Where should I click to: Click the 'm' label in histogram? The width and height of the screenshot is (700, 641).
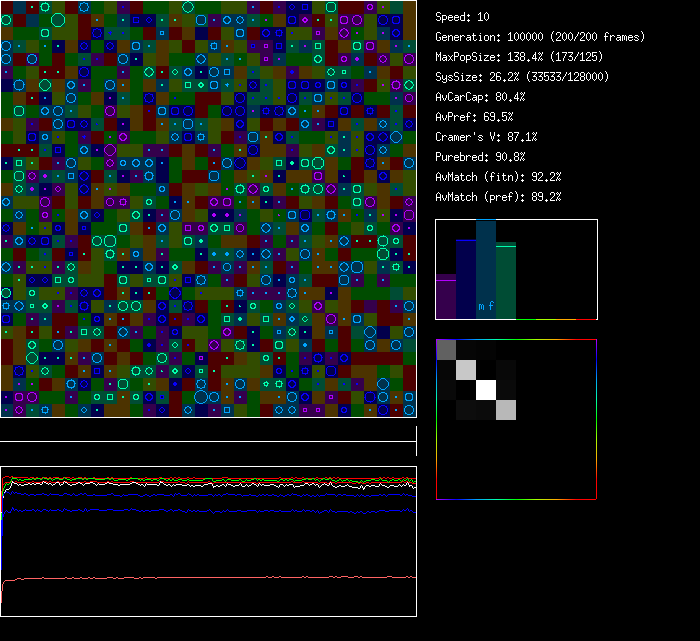click(x=481, y=306)
